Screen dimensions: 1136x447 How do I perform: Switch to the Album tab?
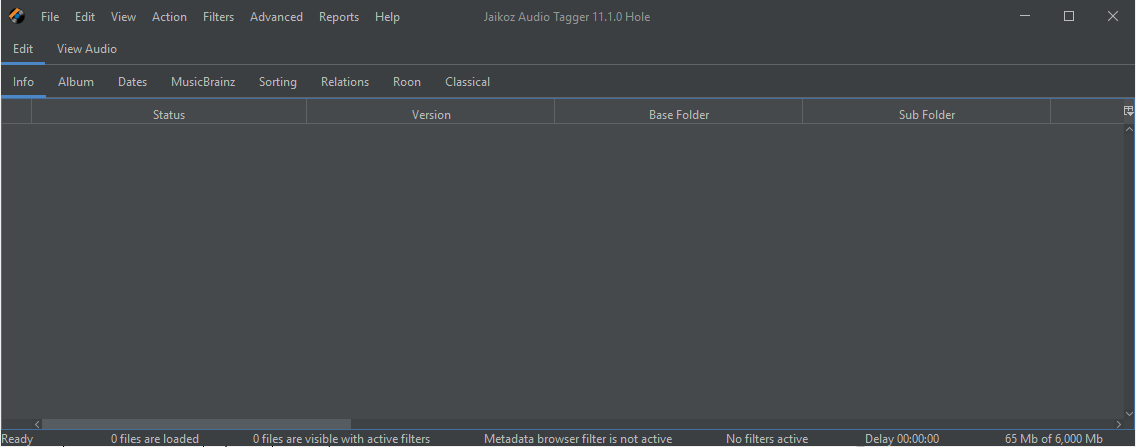tap(76, 82)
